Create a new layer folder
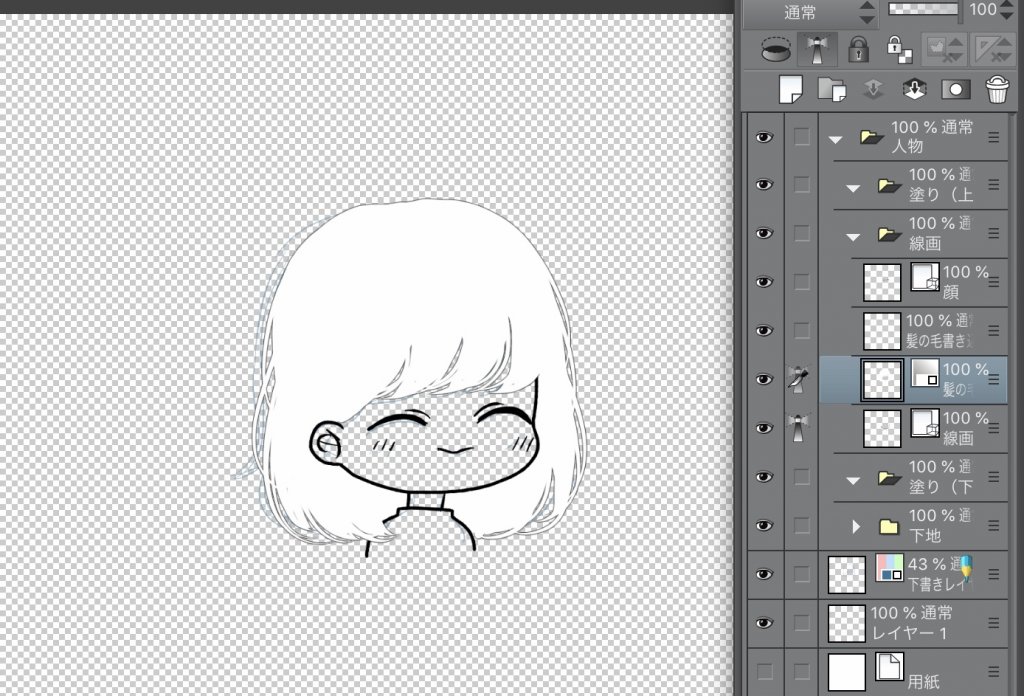The image size is (1024, 696). pyautogui.click(x=831, y=89)
